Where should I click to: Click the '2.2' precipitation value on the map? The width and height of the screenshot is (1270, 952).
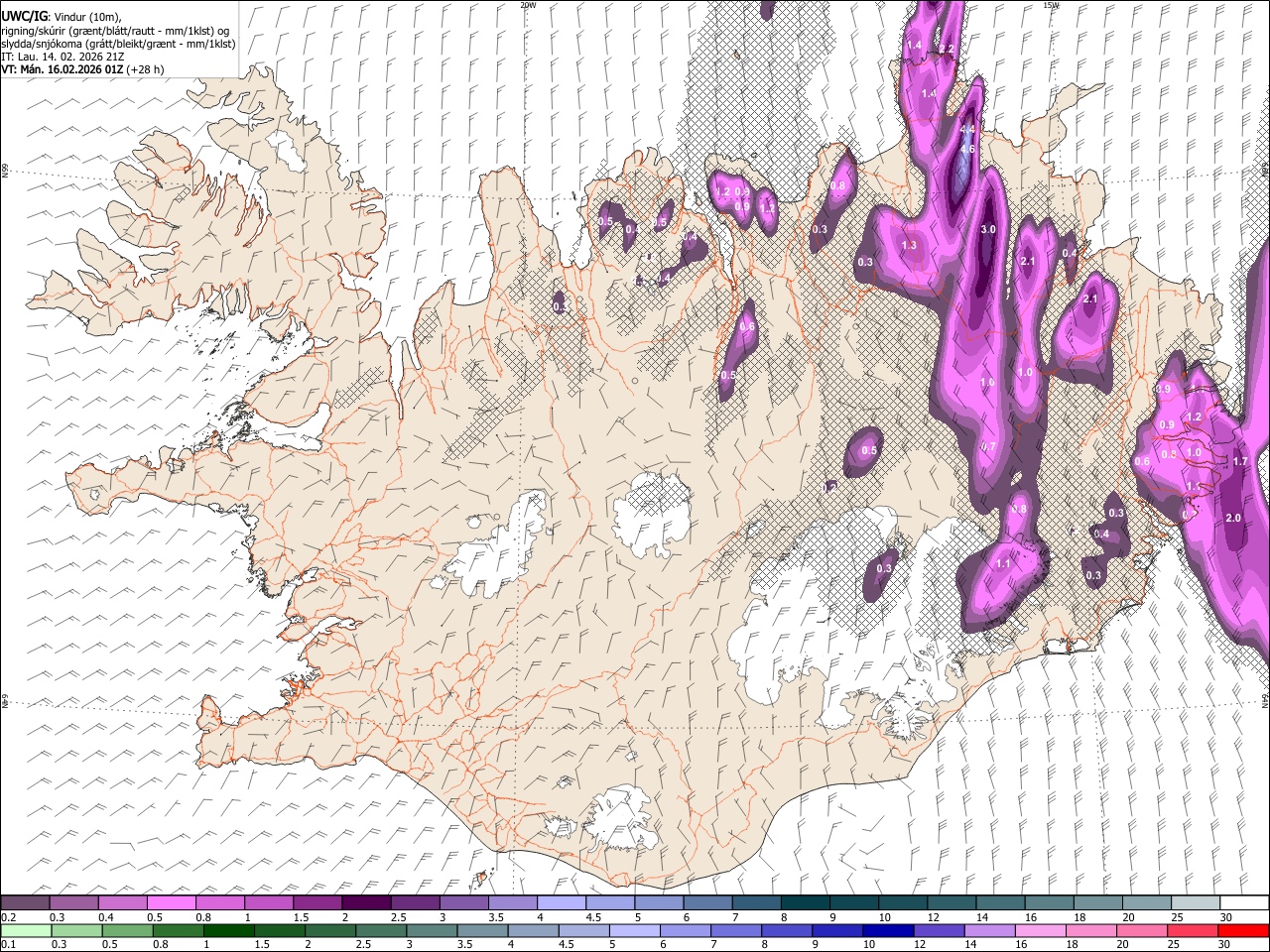click(x=947, y=49)
